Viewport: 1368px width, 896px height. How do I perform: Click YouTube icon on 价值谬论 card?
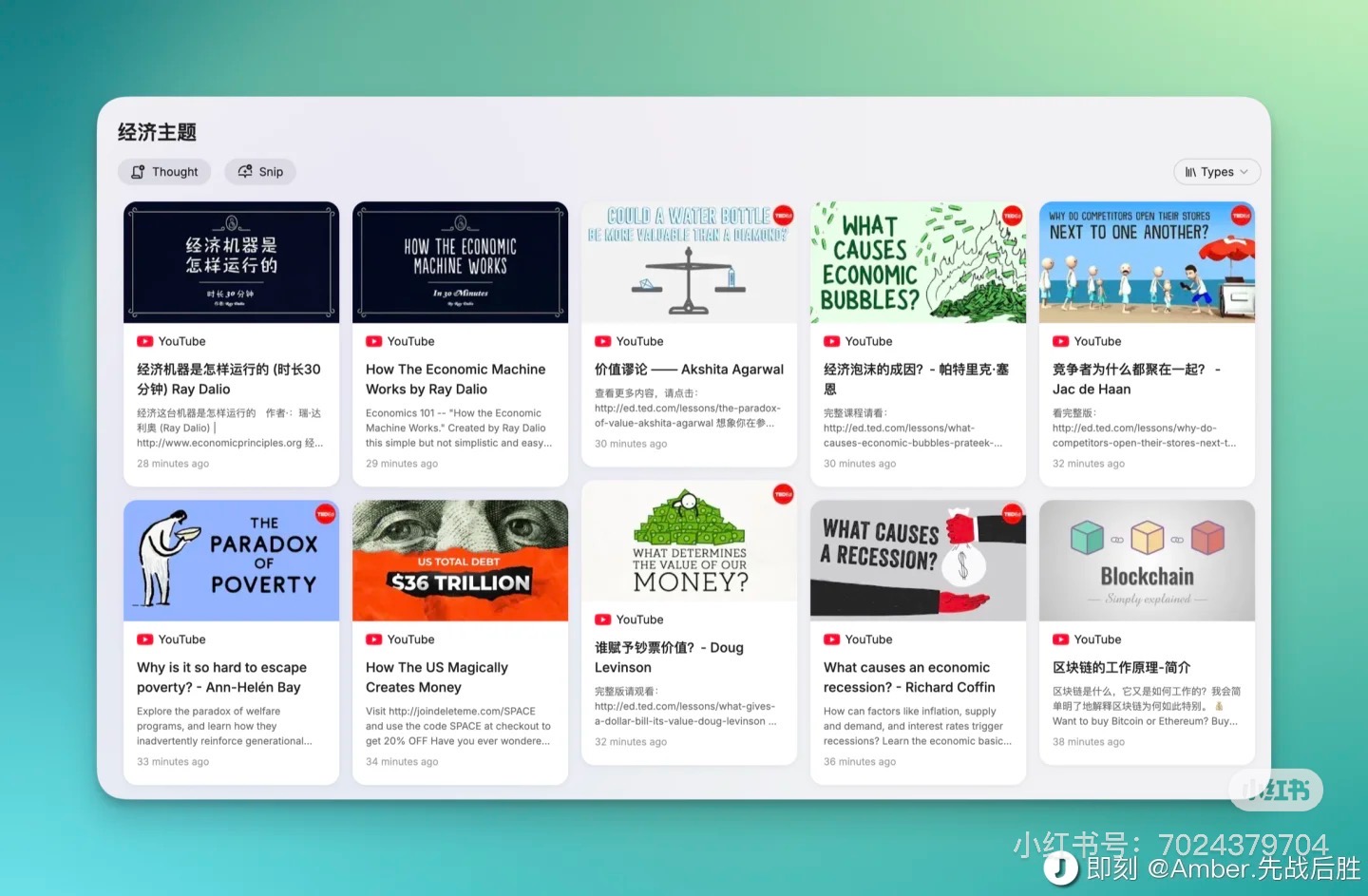click(x=602, y=341)
